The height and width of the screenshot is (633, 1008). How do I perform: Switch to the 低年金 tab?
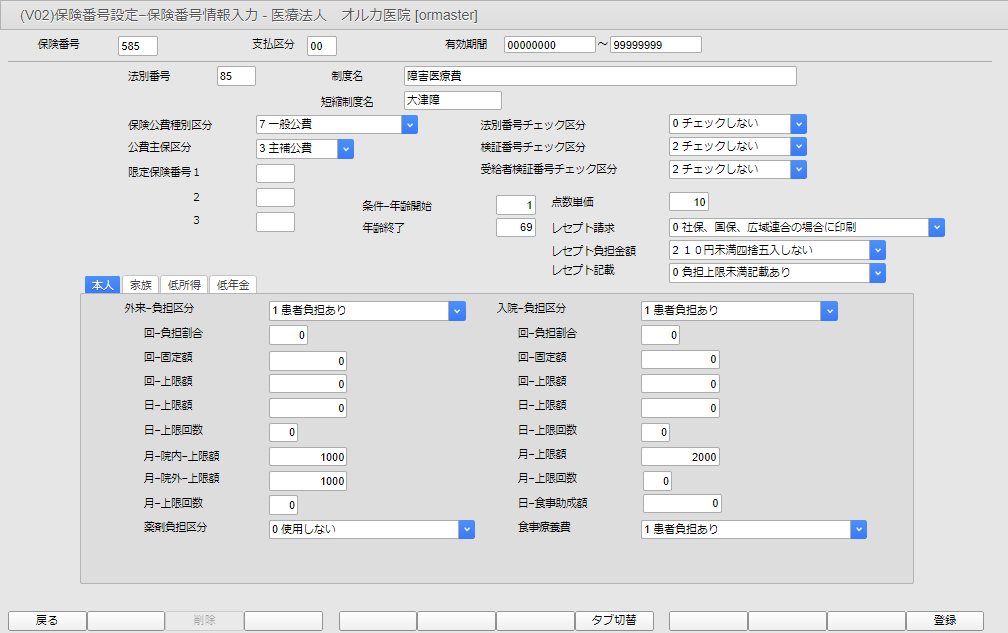pyautogui.click(x=232, y=285)
